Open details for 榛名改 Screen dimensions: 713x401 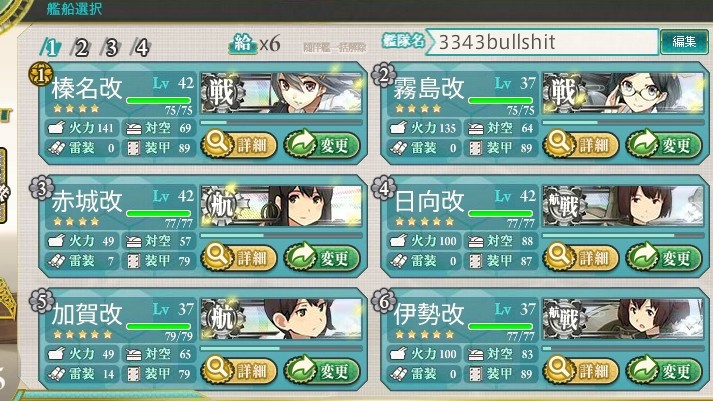tap(240, 145)
